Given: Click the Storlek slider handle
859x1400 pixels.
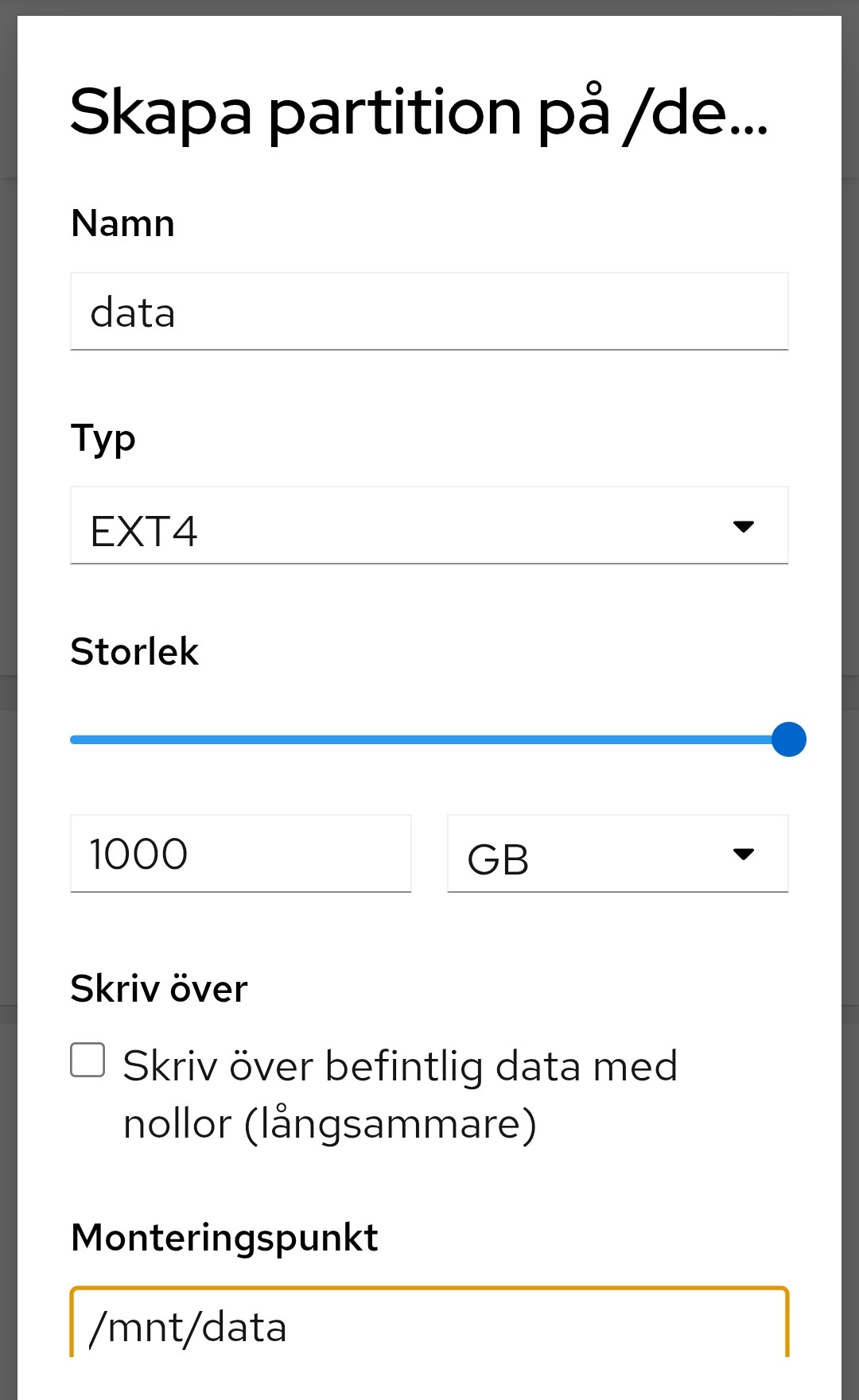Looking at the screenshot, I should click(789, 739).
